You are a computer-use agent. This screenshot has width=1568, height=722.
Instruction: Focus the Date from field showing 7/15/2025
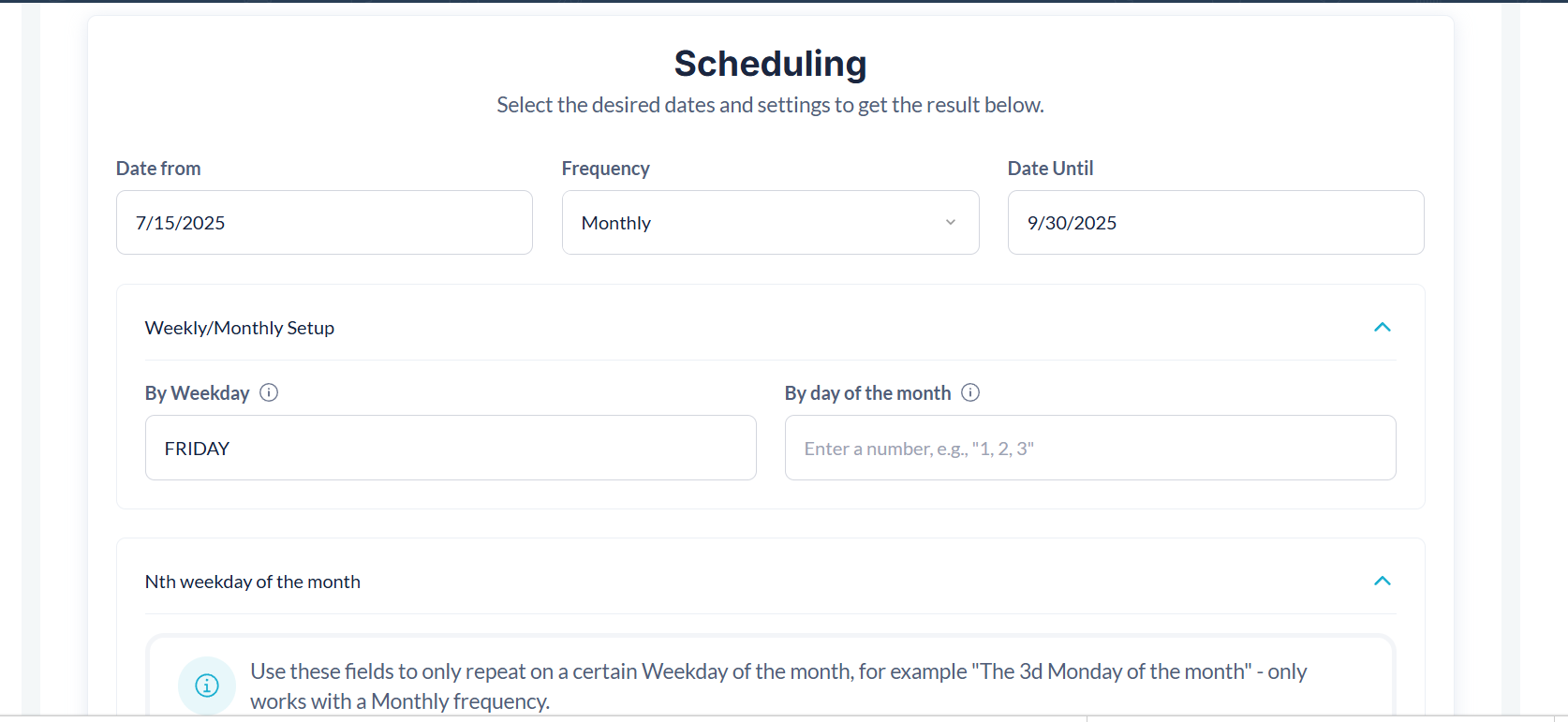point(324,223)
